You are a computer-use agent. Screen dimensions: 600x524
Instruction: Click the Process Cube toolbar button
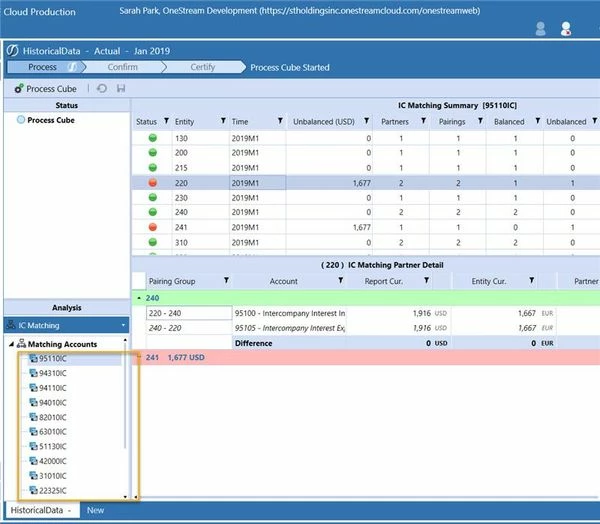46,89
